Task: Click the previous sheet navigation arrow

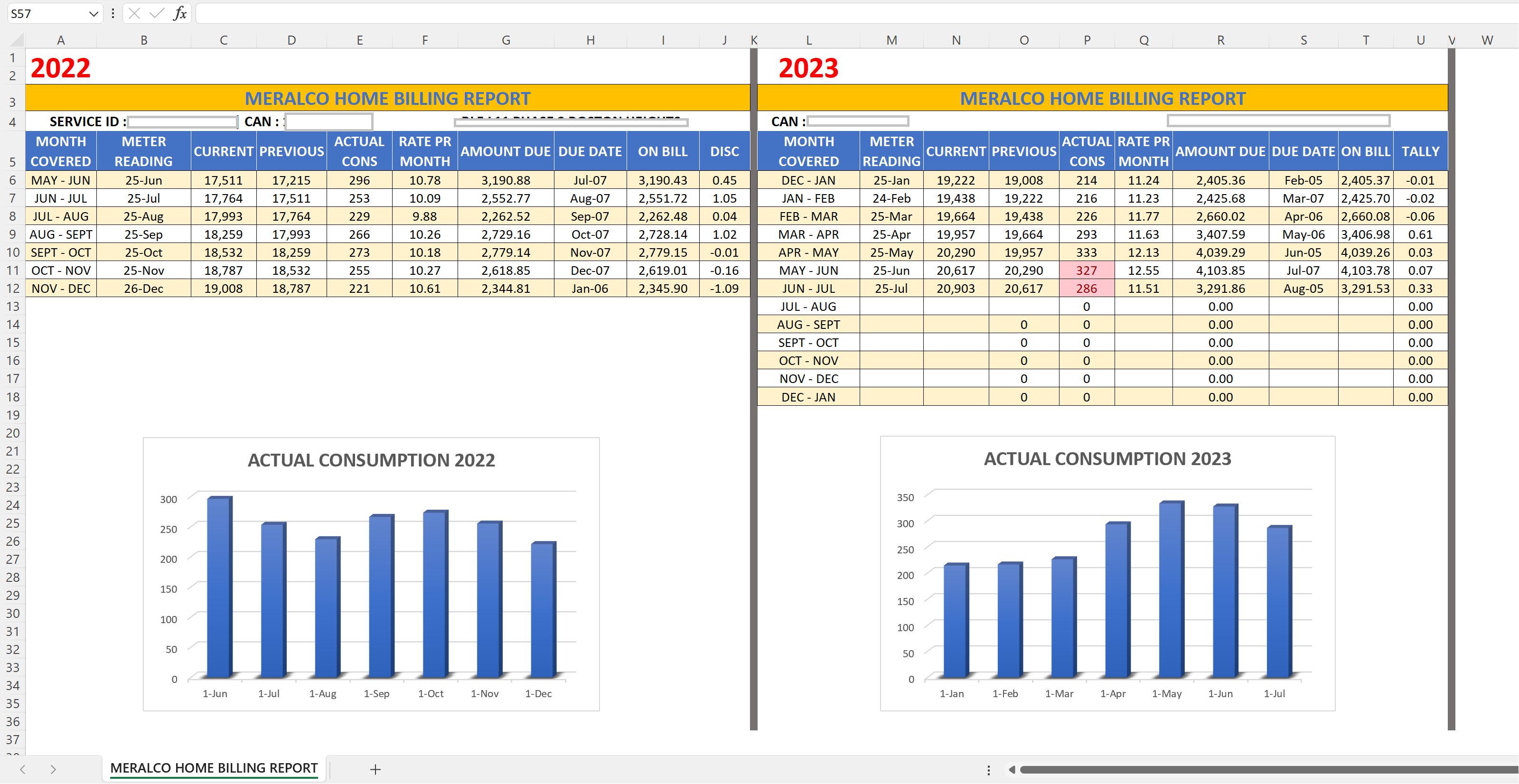Action: click(x=22, y=769)
